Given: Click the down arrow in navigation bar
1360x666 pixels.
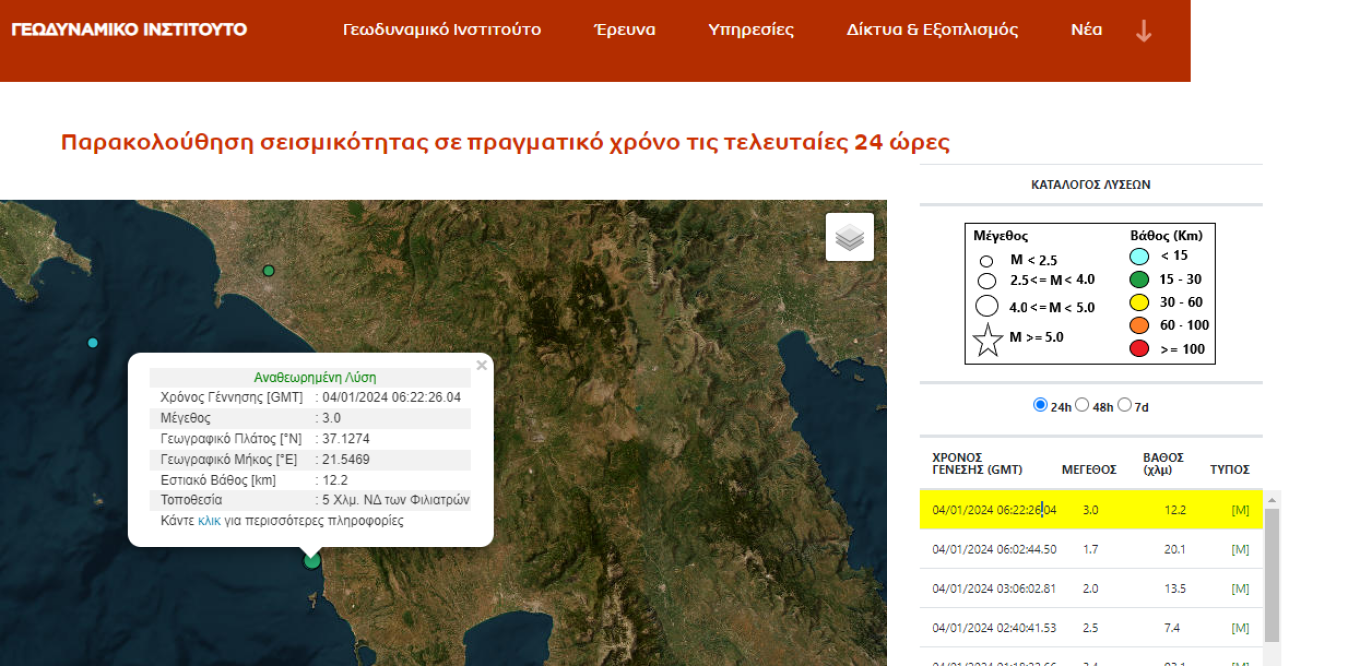Looking at the screenshot, I should (1144, 30).
